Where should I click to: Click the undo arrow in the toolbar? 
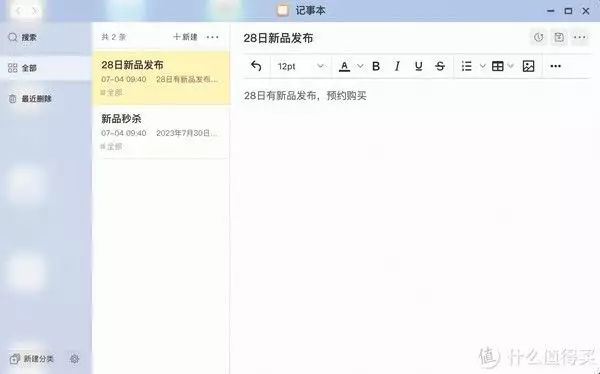click(x=256, y=66)
